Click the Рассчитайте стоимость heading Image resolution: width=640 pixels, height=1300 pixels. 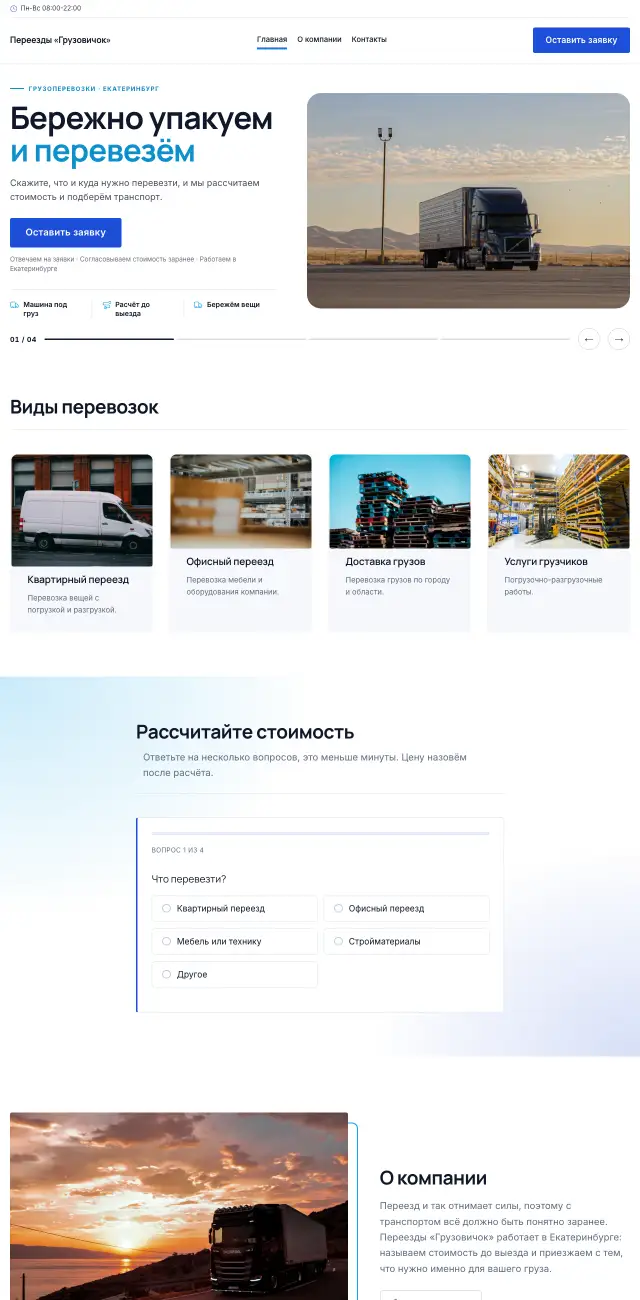click(245, 732)
